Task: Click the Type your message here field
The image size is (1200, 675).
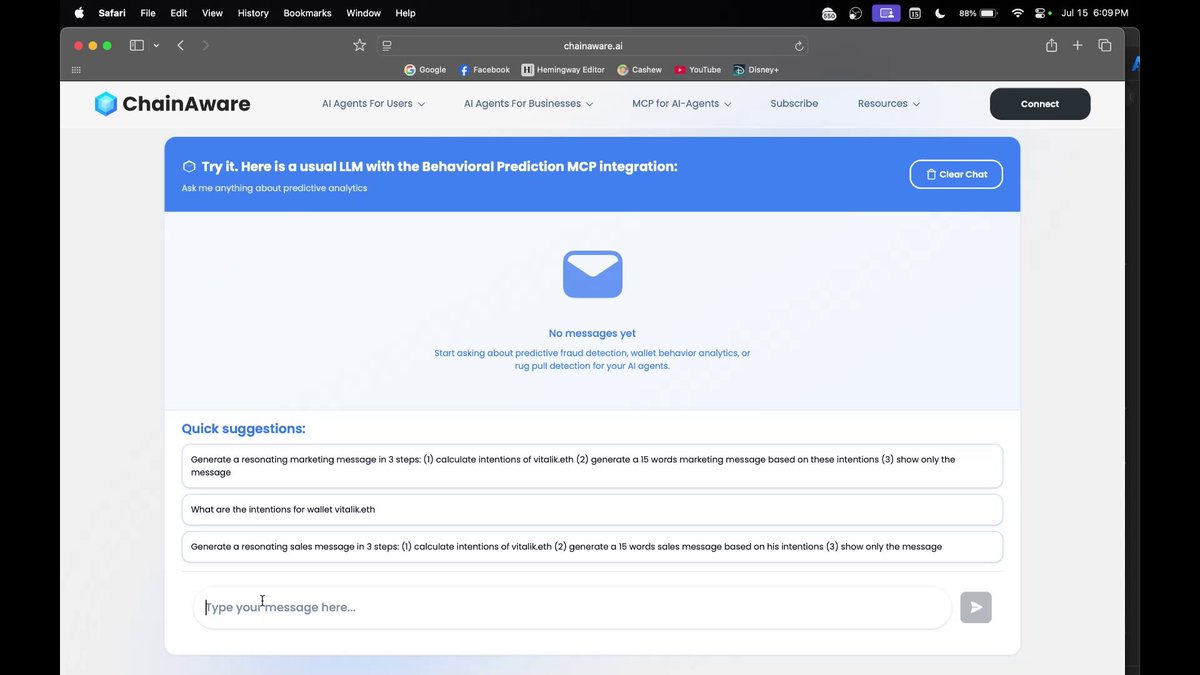Action: (572, 607)
